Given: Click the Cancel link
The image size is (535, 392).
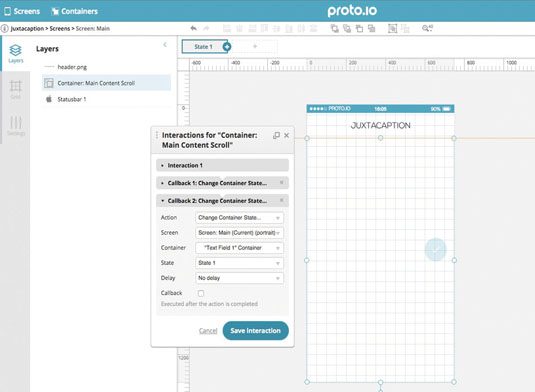Looking at the screenshot, I should [208, 331].
